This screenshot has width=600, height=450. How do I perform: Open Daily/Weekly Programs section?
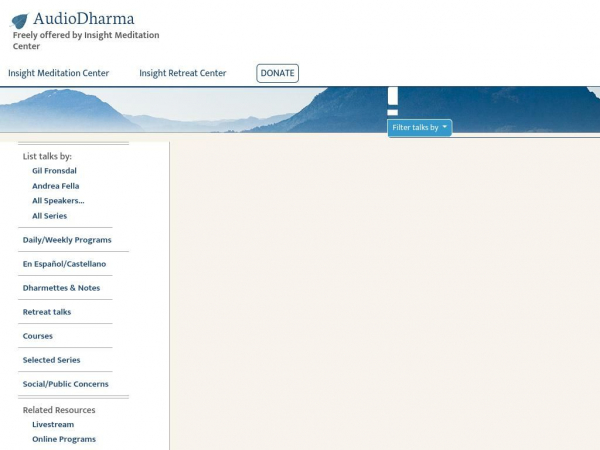point(67,240)
